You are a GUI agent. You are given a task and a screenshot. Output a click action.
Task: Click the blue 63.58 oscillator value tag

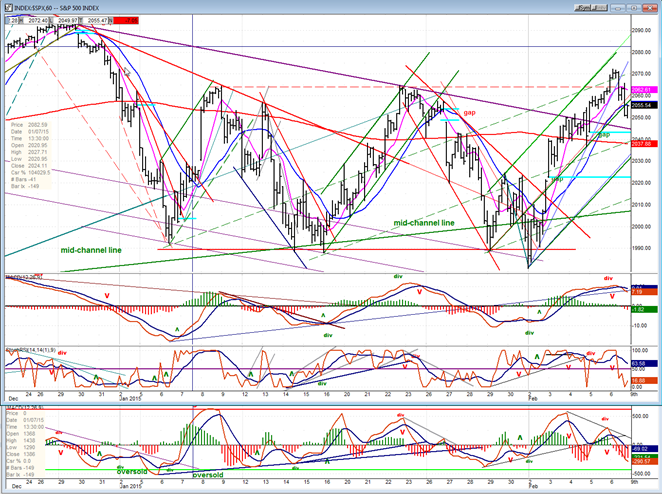click(x=640, y=361)
